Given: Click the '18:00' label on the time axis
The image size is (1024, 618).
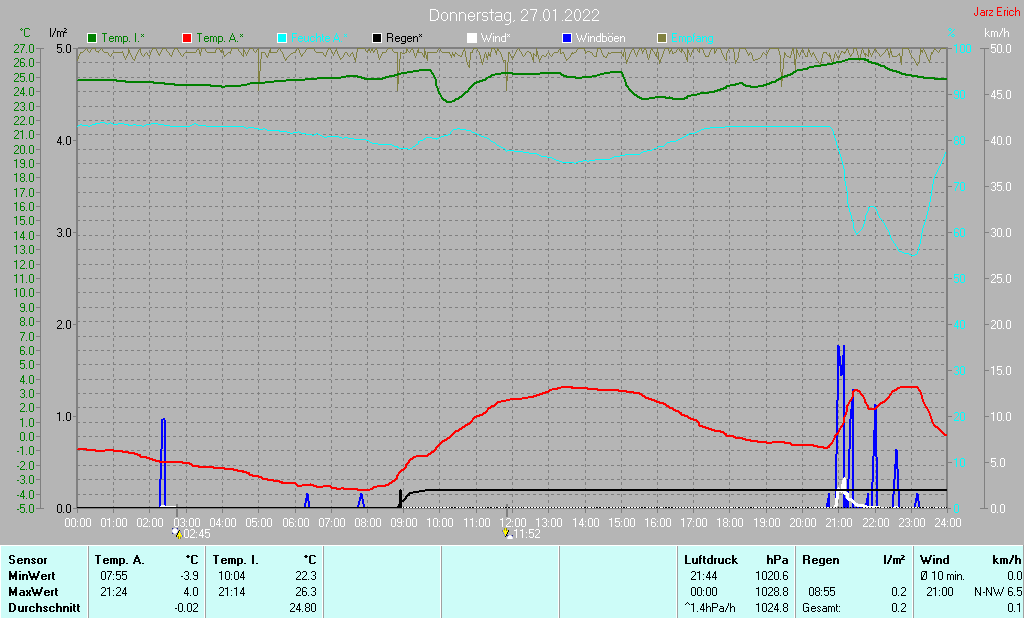Looking at the screenshot, I should (x=730, y=523).
